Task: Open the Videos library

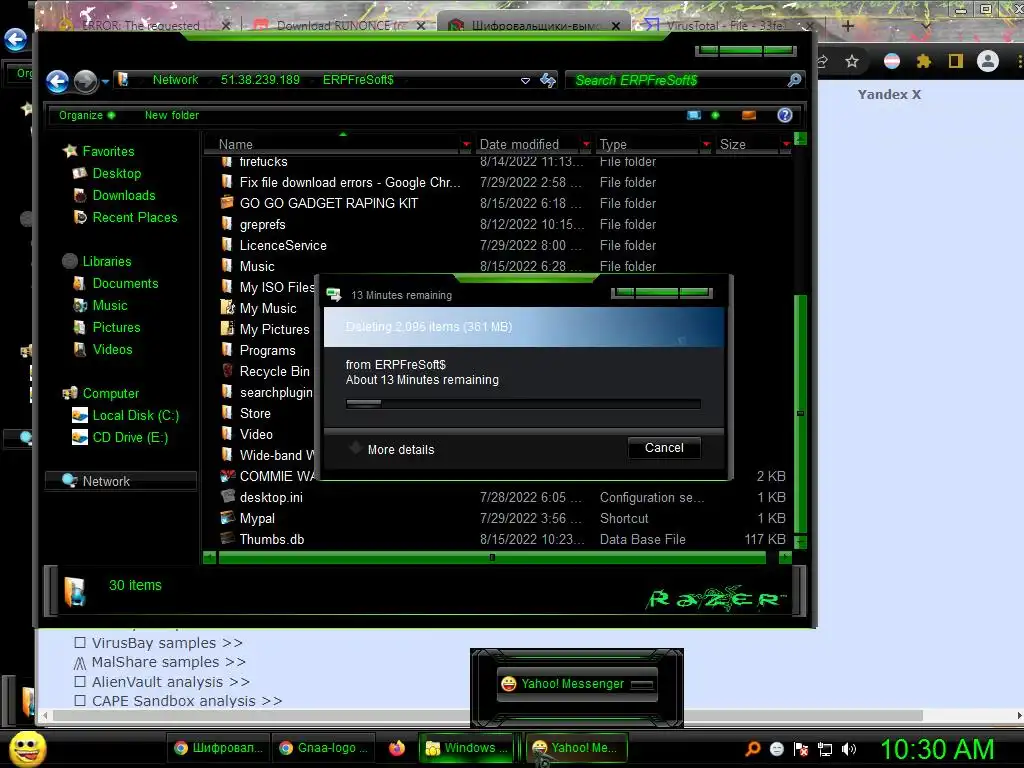Action: click(112, 349)
